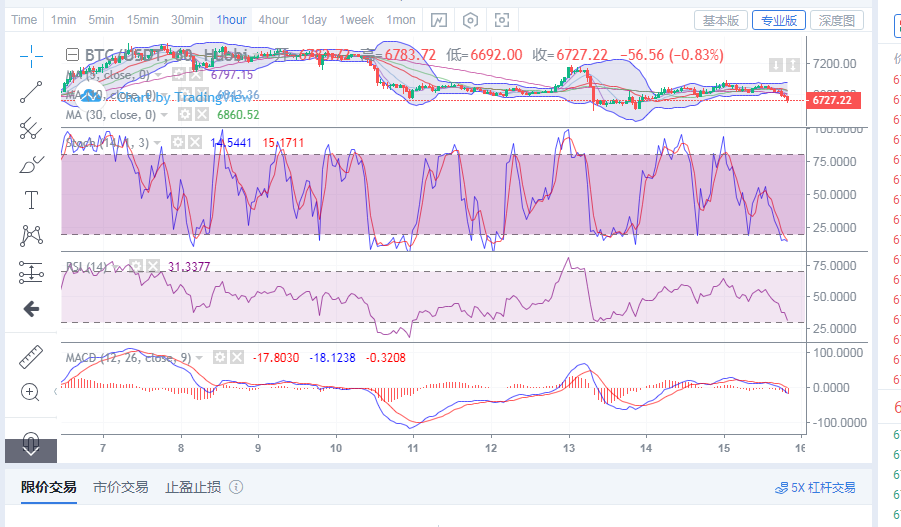Select the text annotation tool

(31, 200)
